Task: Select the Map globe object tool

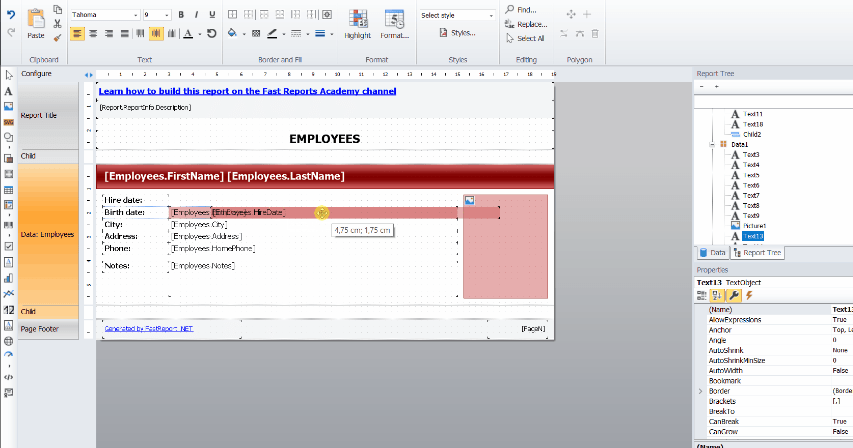Action: (x=9, y=341)
